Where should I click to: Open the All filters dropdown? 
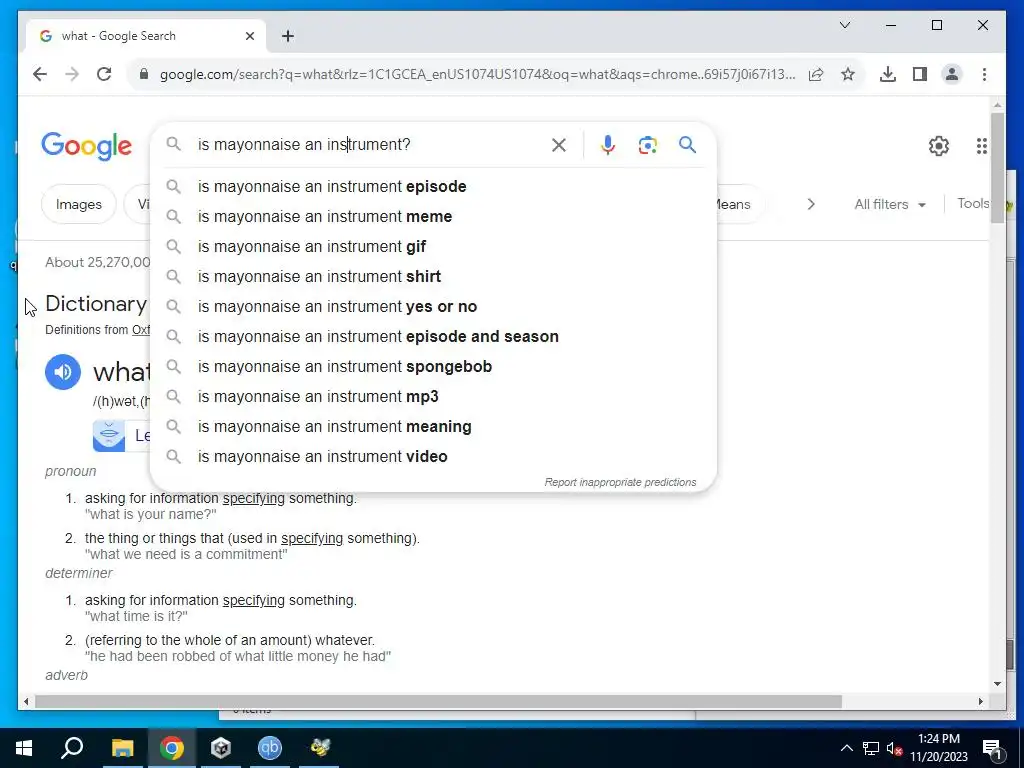pos(889,204)
